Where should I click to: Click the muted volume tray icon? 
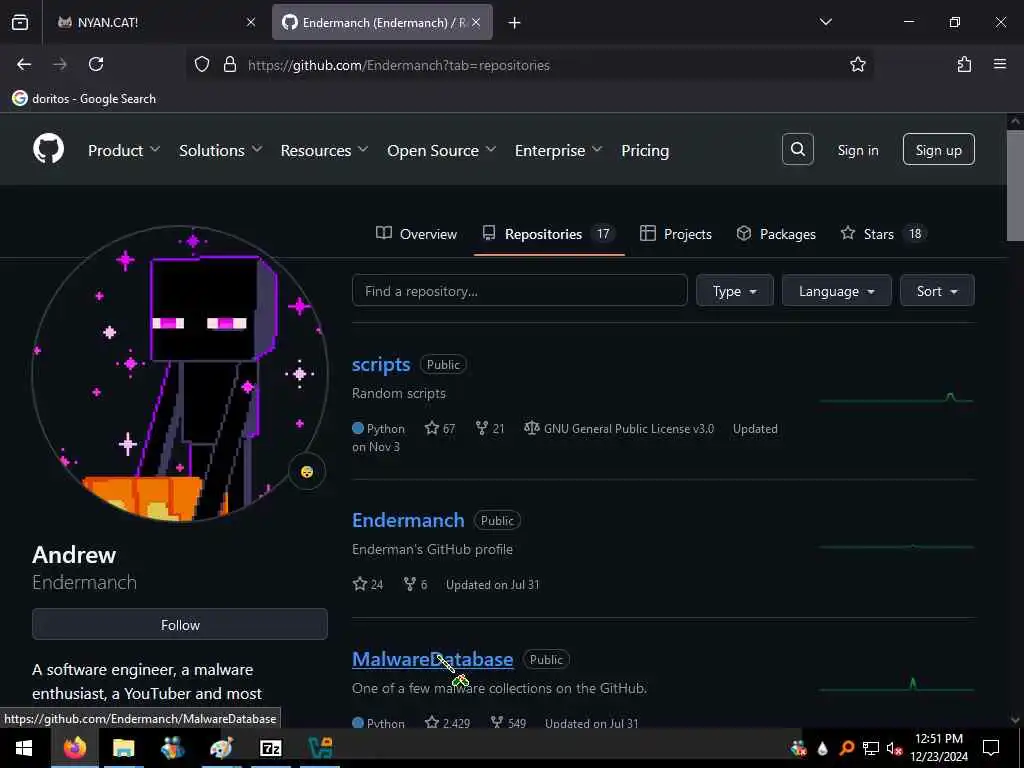point(894,748)
